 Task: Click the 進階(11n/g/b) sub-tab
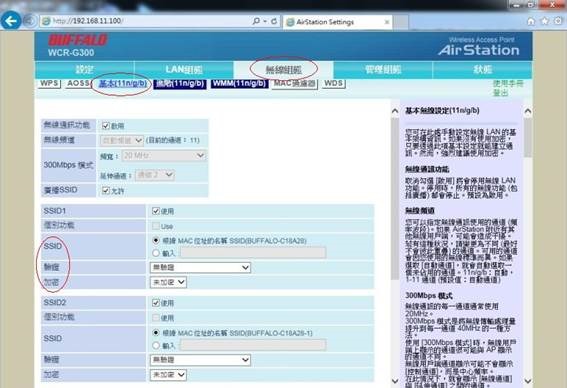180,84
